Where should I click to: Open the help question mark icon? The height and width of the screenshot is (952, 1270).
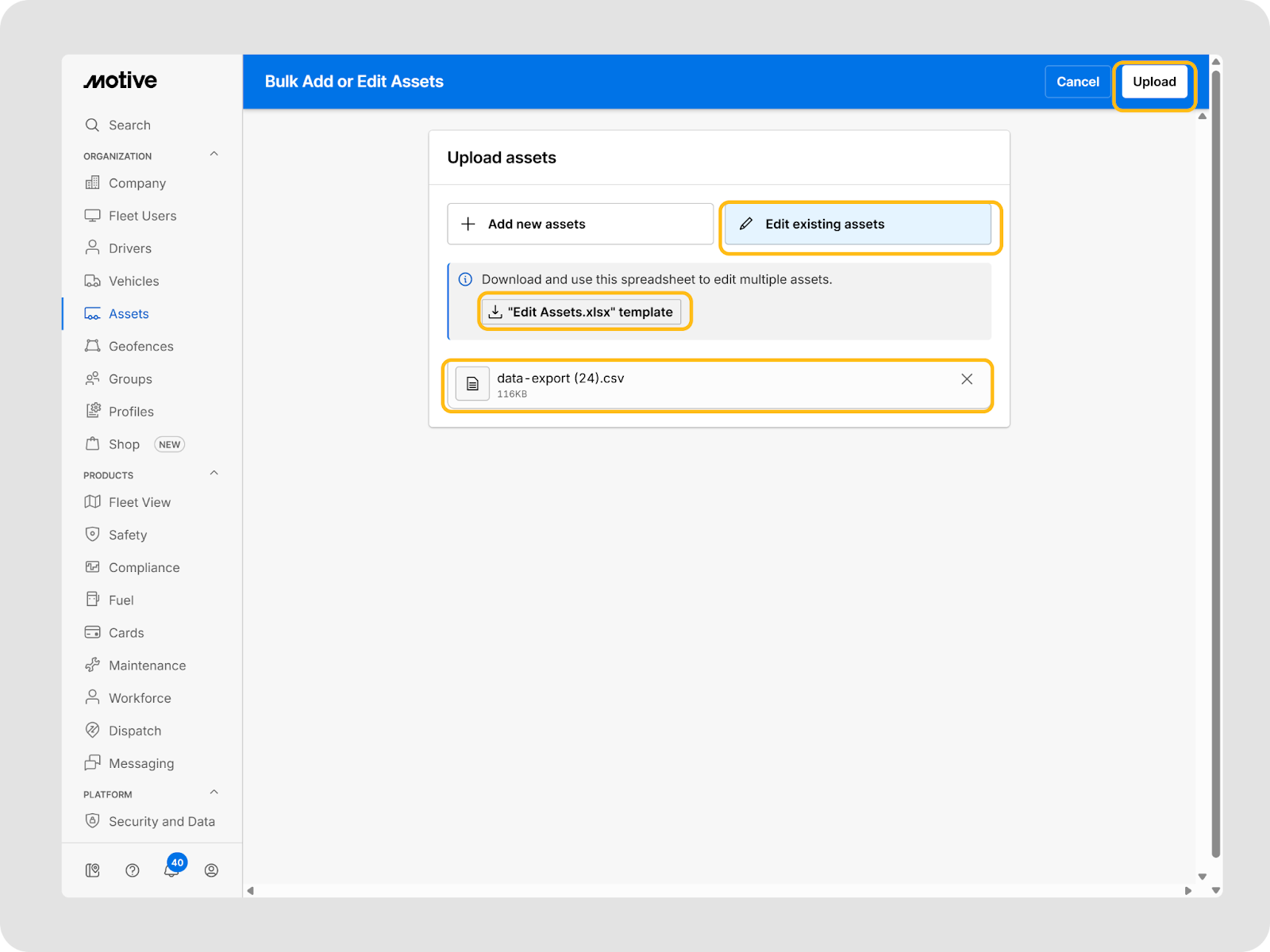[133, 870]
